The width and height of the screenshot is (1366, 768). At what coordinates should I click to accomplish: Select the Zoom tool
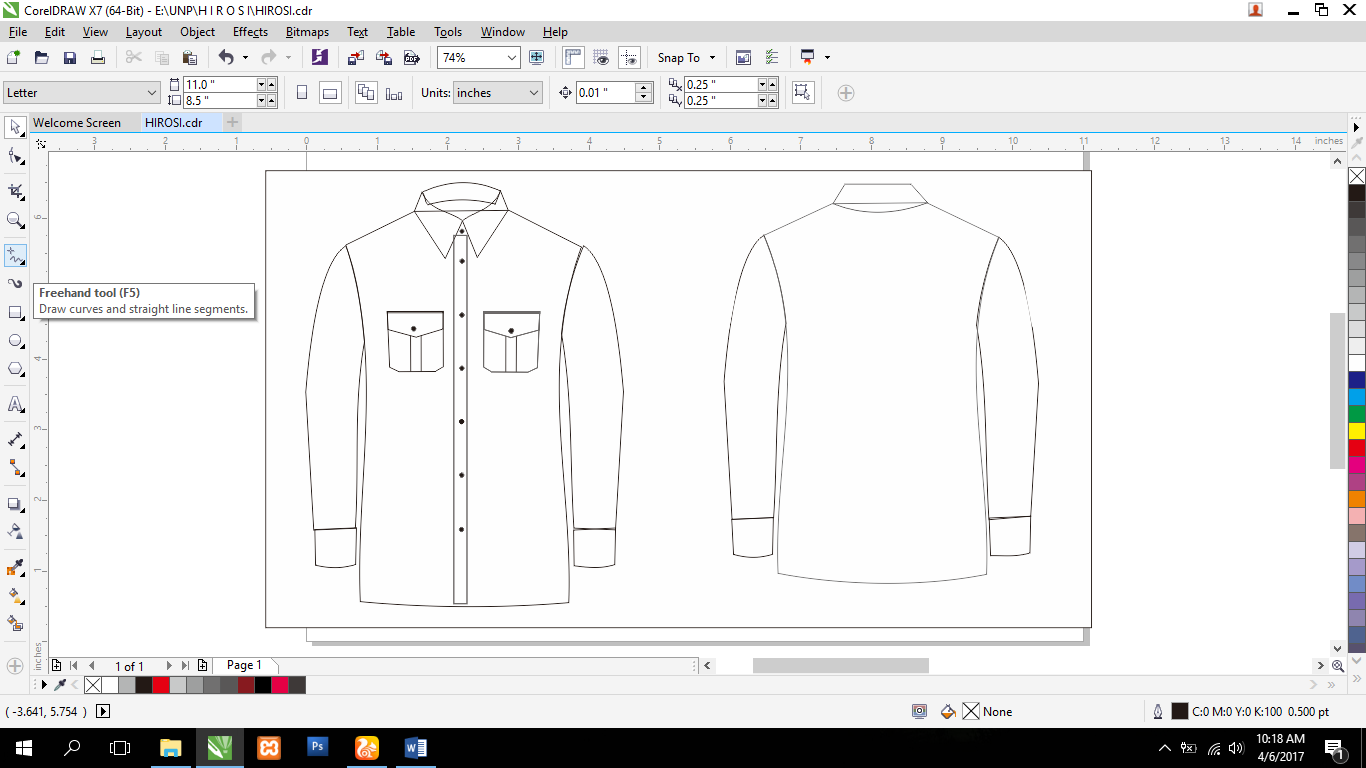point(14,221)
